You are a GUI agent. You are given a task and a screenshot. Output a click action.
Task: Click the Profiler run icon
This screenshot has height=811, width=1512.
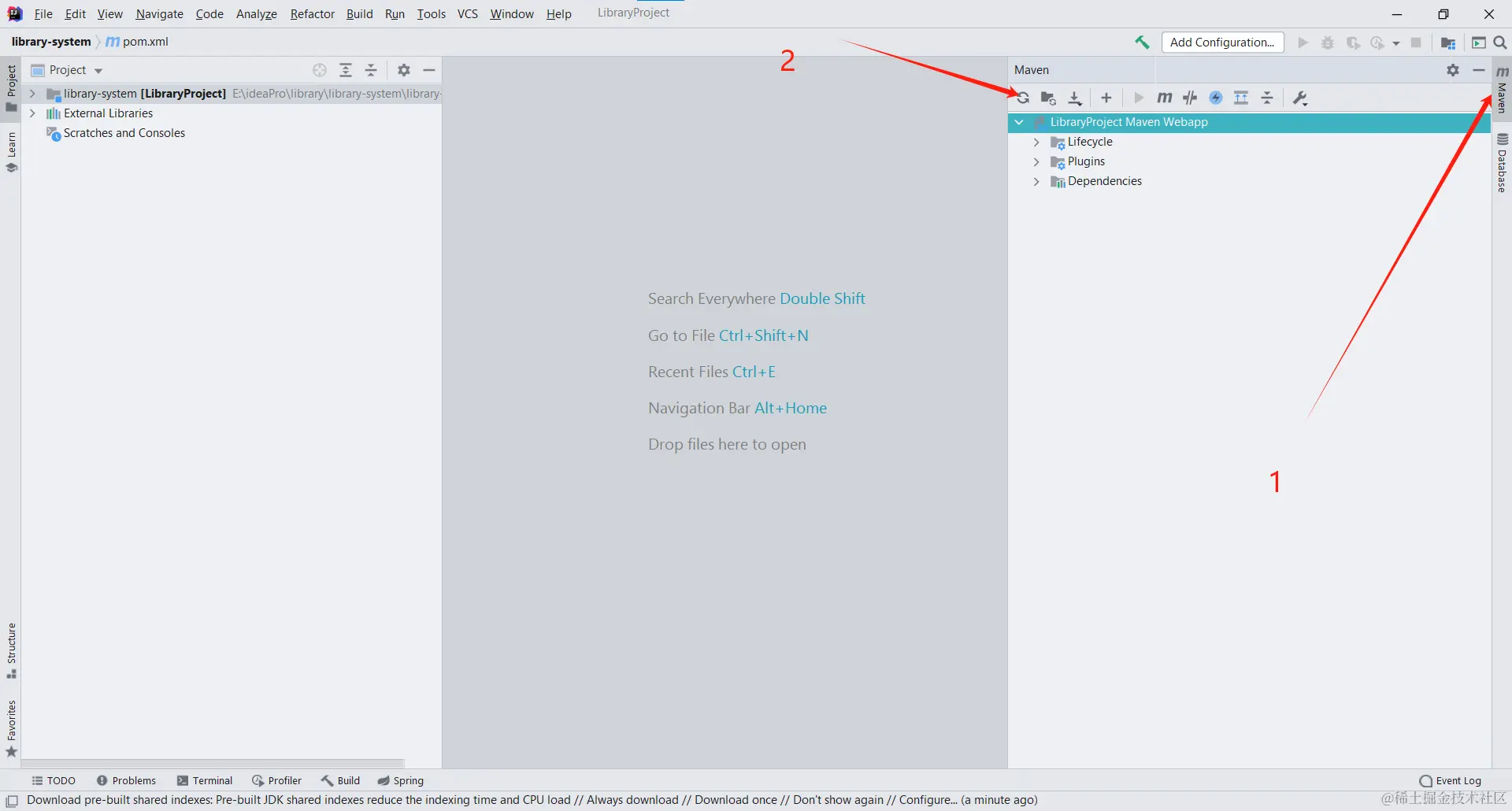pyautogui.click(x=1377, y=43)
